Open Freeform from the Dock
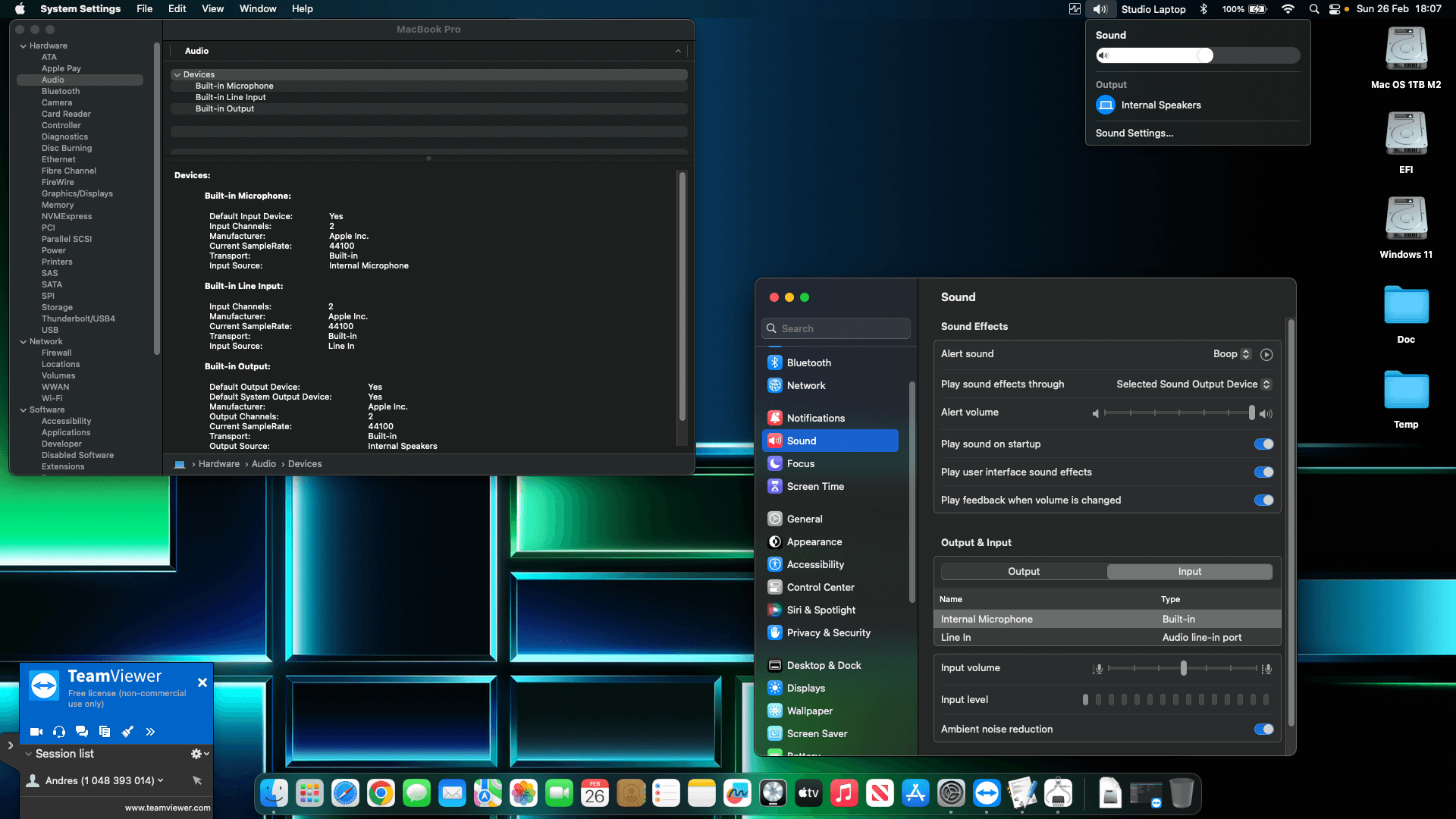This screenshot has width=1456, height=819. pyautogui.click(x=737, y=793)
